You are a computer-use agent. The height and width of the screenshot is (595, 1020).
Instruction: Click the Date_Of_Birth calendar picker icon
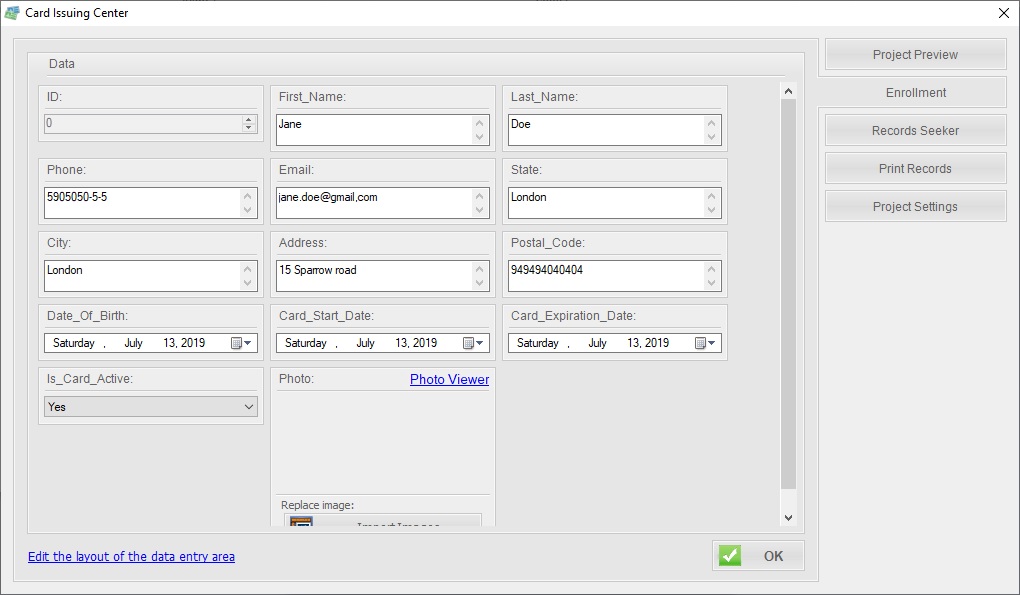pos(237,342)
